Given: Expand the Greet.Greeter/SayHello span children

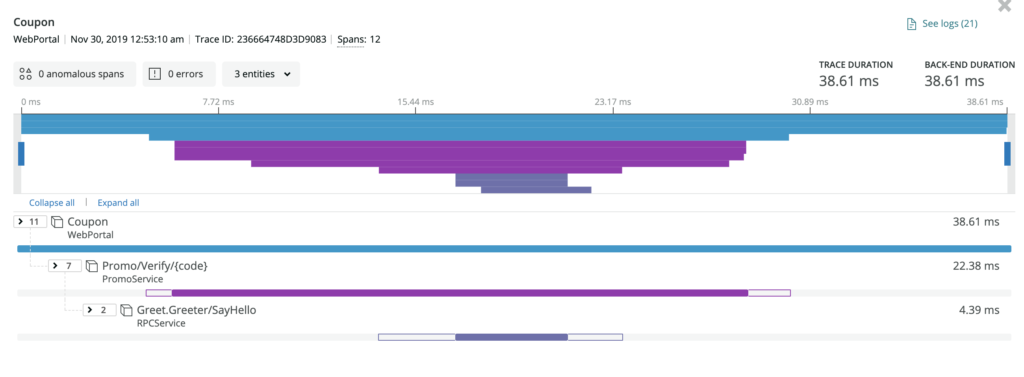Looking at the screenshot, I should 99,310.
